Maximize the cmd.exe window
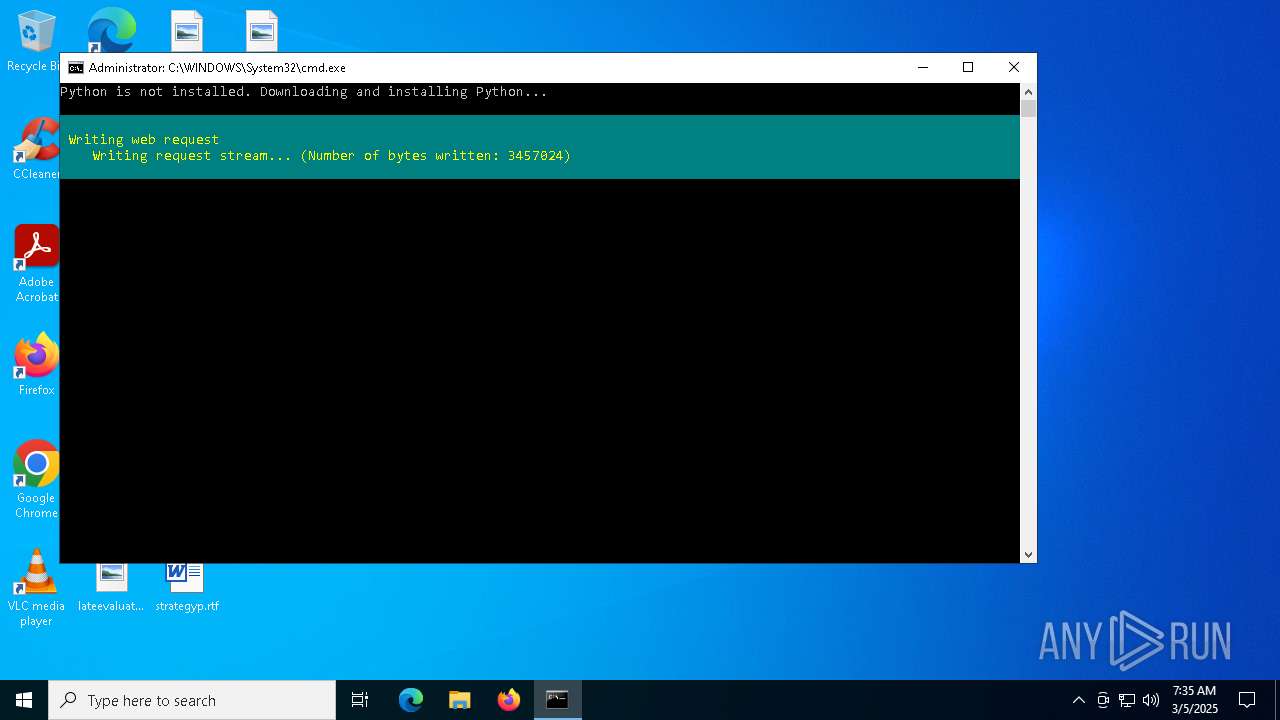The width and height of the screenshot is (1280, 720). click(x=968, y=68)
